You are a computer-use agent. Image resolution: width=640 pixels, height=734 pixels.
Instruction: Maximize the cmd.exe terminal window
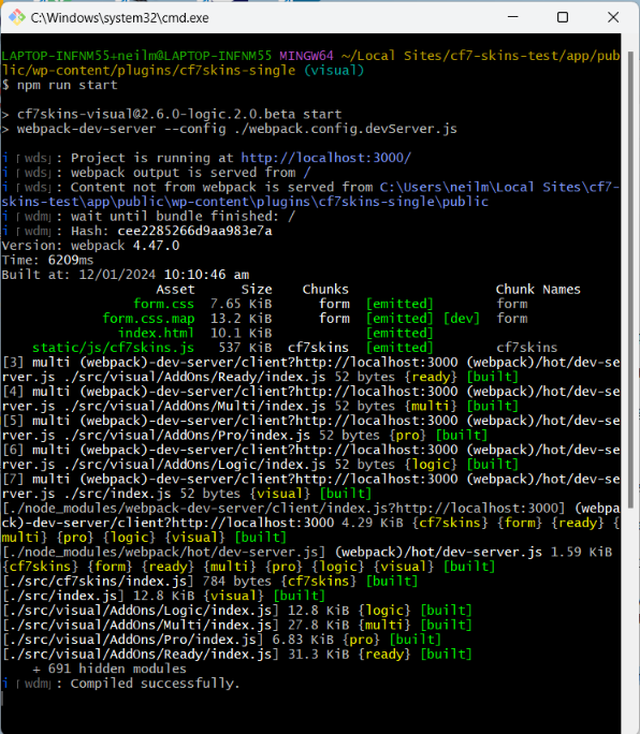pyautogui.click(x=563, y=18)
